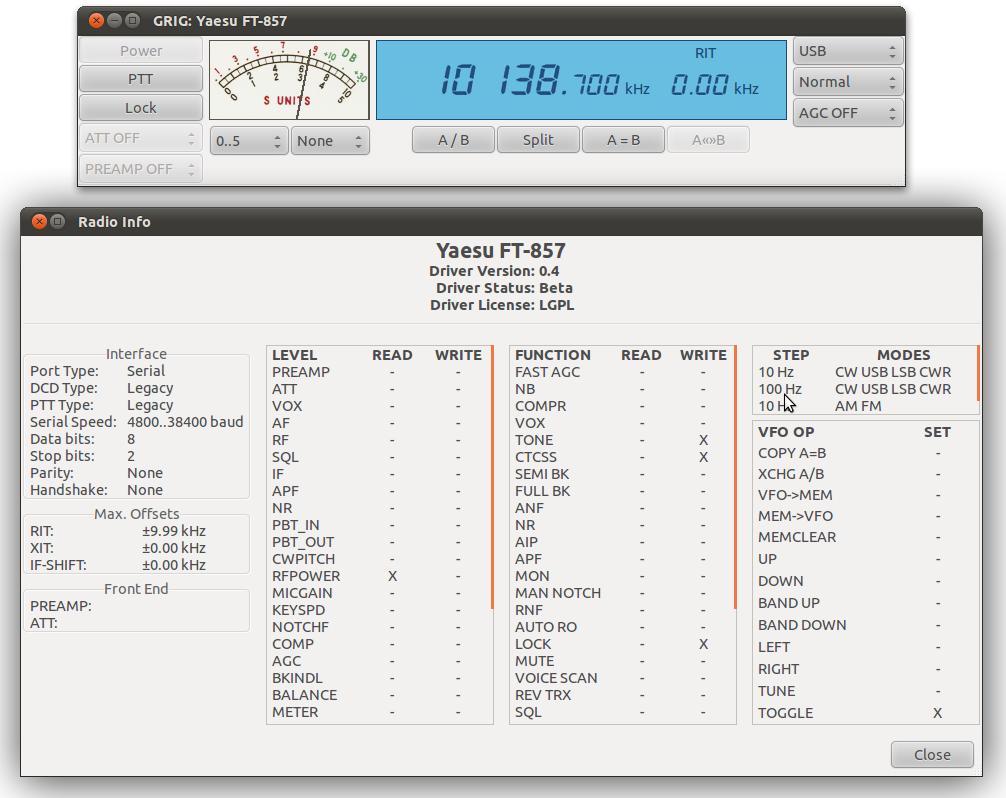Open the PREAMP OFF dropdown
Viewport: 1006px width, 798px height.
click(x=141, y=169)
